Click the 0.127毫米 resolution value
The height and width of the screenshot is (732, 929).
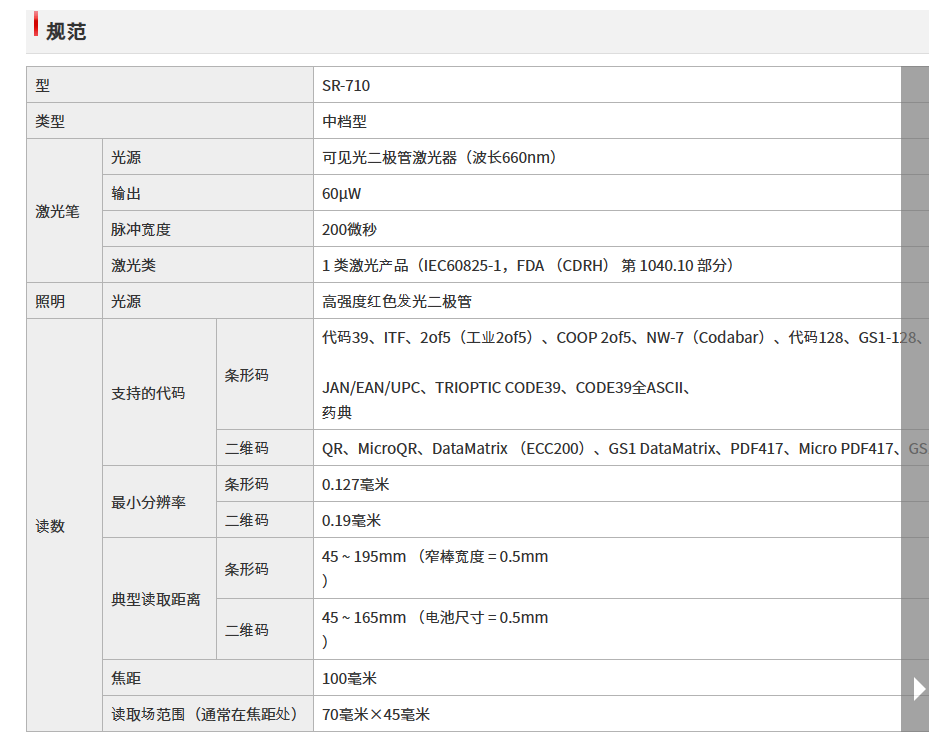tap(355, 485)
